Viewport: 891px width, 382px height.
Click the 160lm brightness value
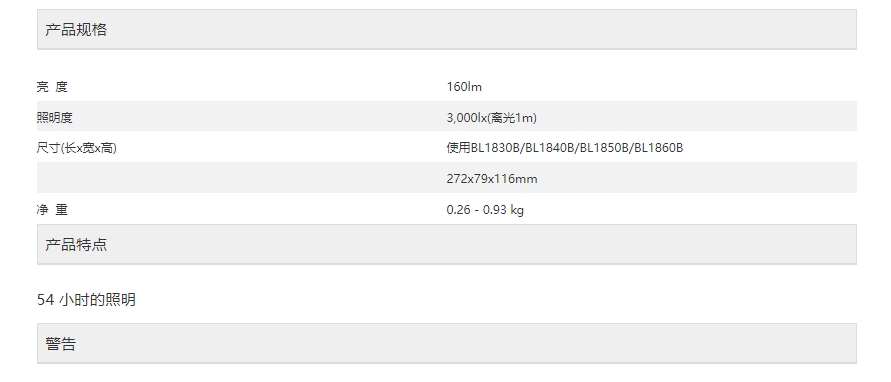point(464,86)
